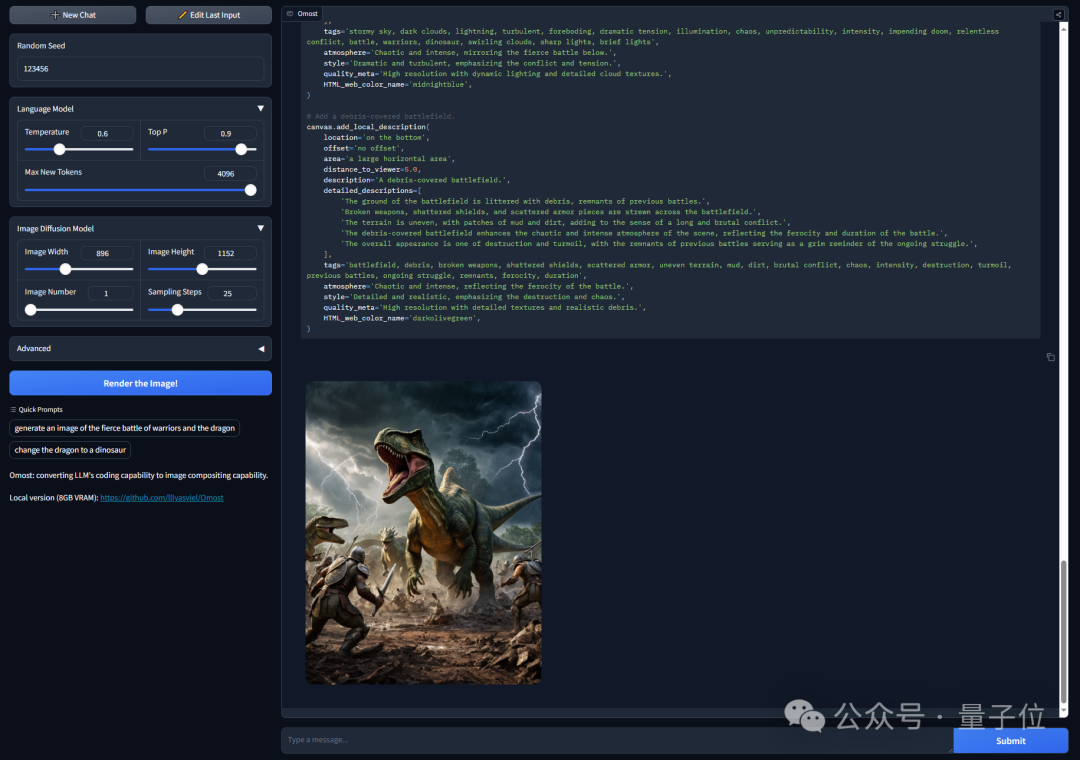Screen dimensions: 1080x760
Task: Click the Top P value box
Action: pos(229,134)
